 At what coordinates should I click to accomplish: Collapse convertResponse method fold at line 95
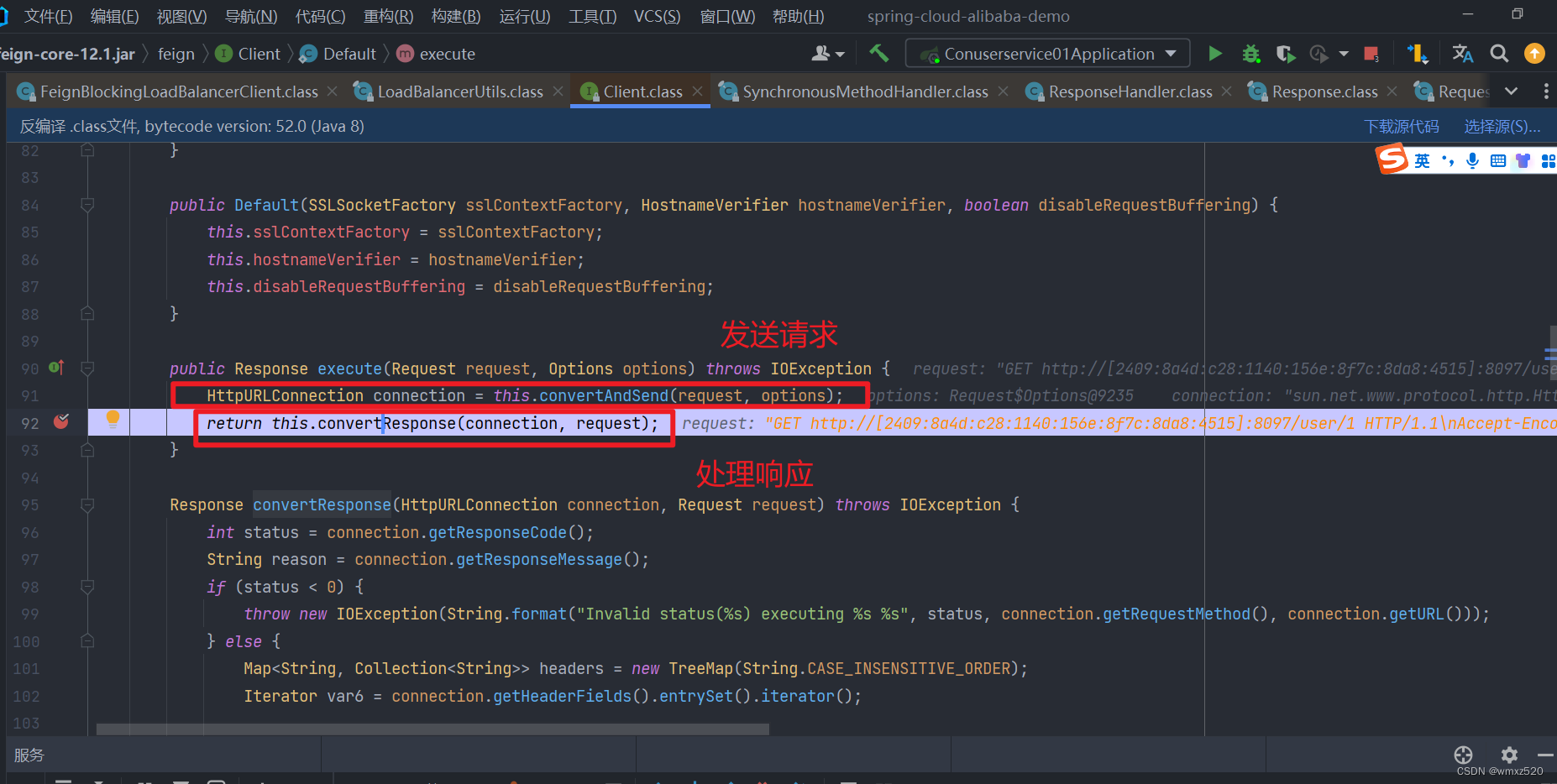[x=87, y=504]
